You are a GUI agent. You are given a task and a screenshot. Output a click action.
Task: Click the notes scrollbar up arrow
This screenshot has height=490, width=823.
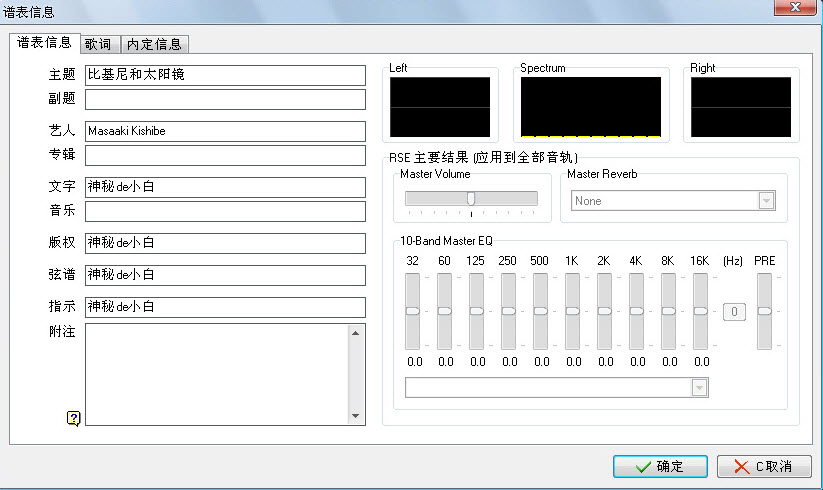(x=355, y=333)
